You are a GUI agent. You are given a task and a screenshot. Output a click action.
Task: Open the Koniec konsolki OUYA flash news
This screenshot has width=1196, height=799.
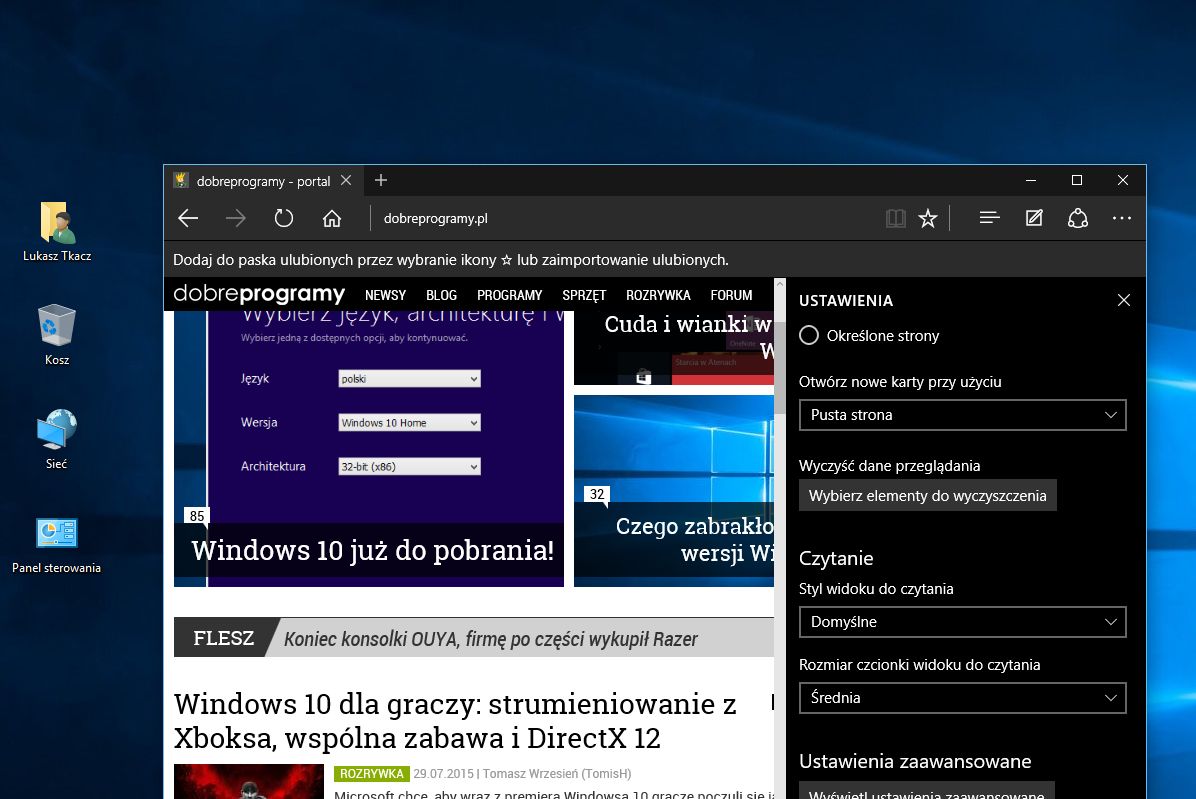[x=490, y=639]
